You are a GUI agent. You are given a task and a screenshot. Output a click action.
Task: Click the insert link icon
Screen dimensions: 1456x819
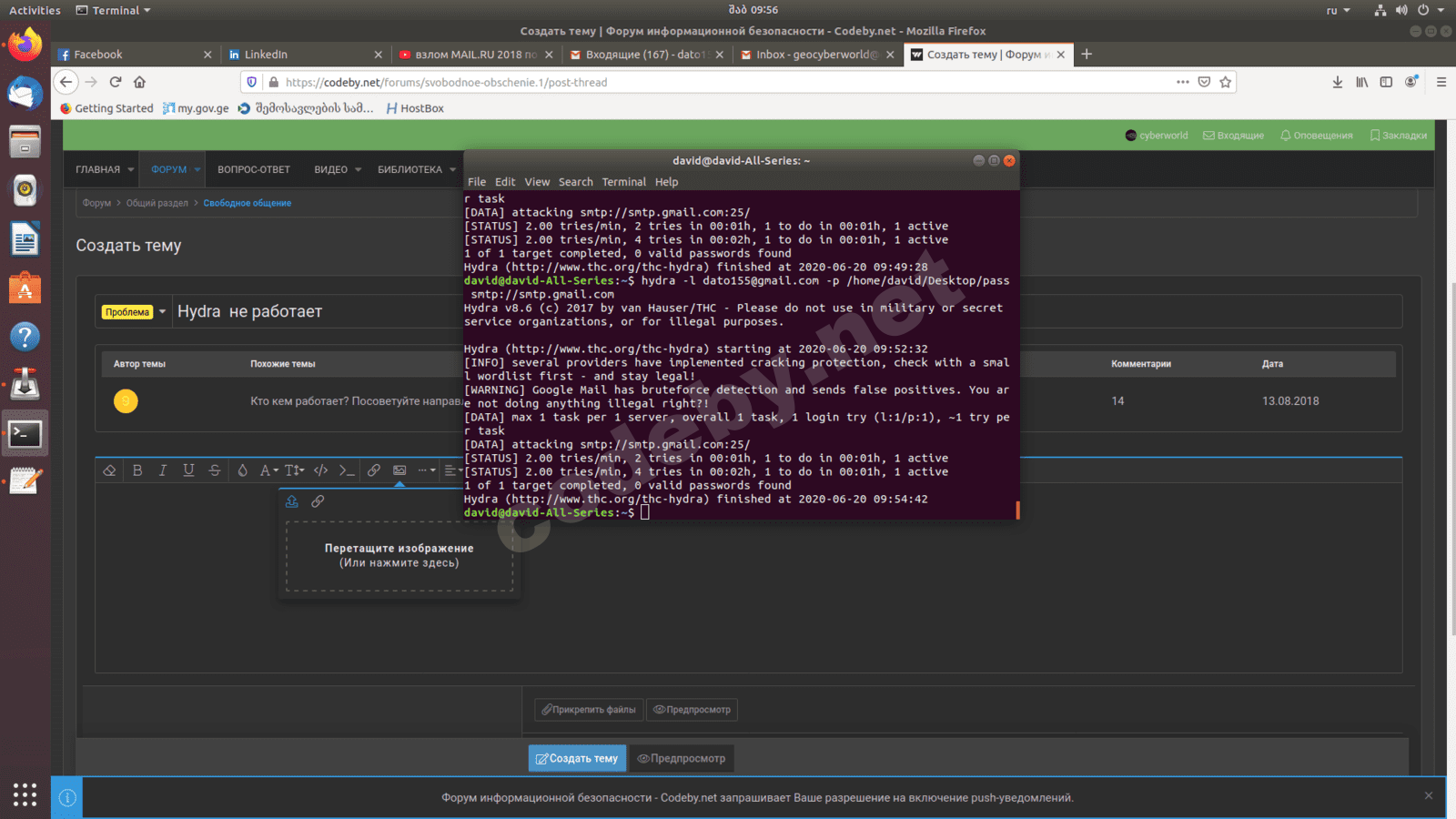point(373,470)
